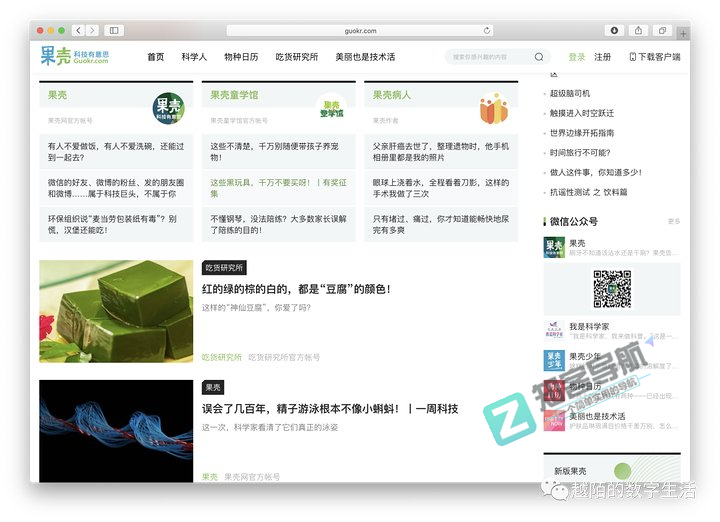Image resolution: width=720 pixels, height=522 pixels.
Task: Open the 吃货研究所 navigation item
Action: click(297, 57)
